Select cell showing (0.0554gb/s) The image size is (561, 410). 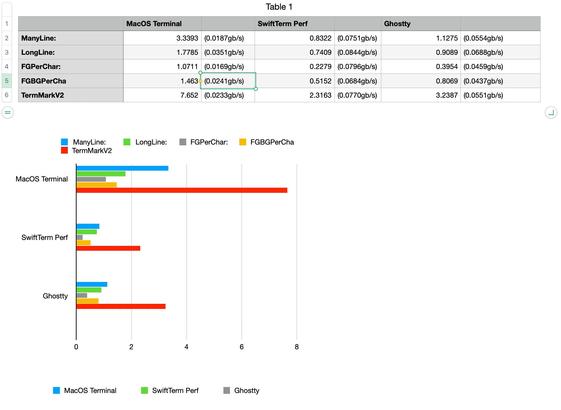tap(500, 38)
